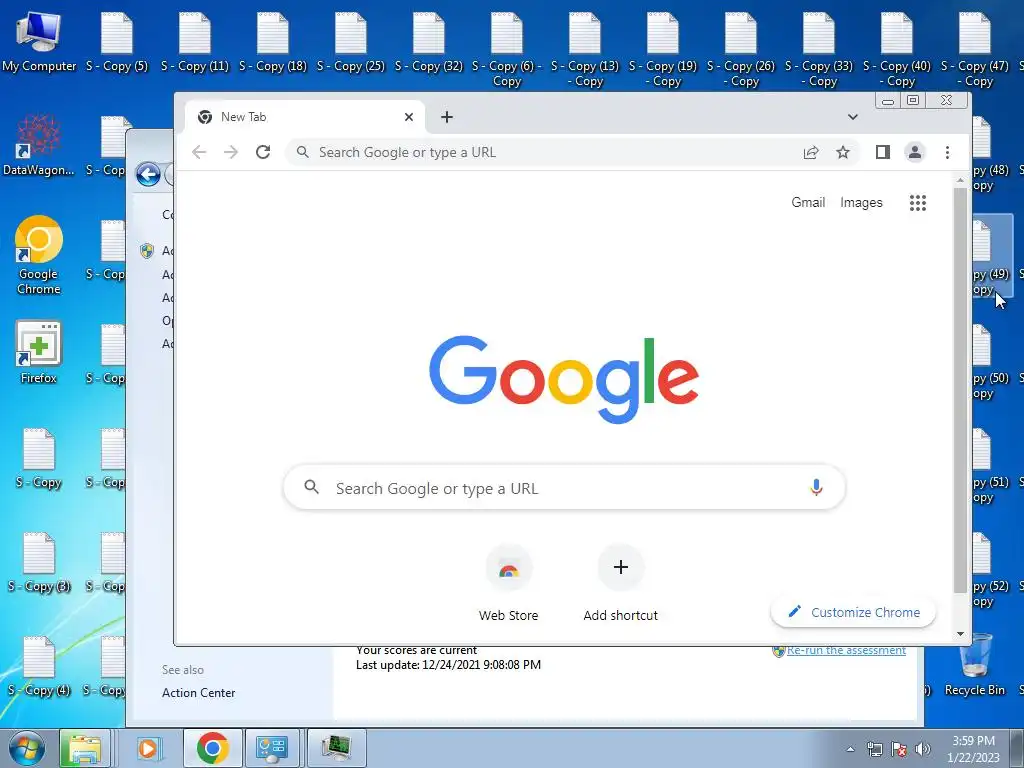Open the Web Store shortcut
This screenshot has width=1024, height=768.
508,583
